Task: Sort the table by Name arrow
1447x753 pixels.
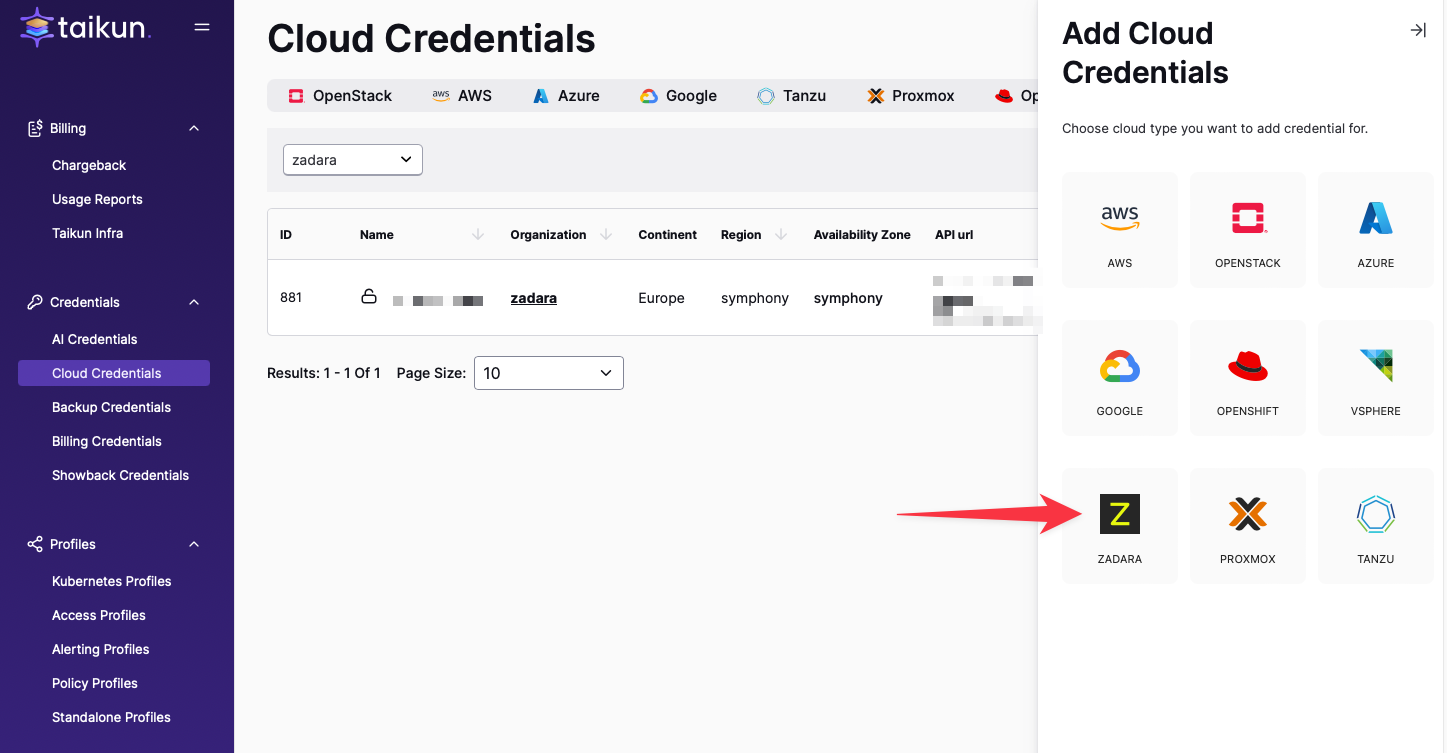Action: click(x=478, y=235)
